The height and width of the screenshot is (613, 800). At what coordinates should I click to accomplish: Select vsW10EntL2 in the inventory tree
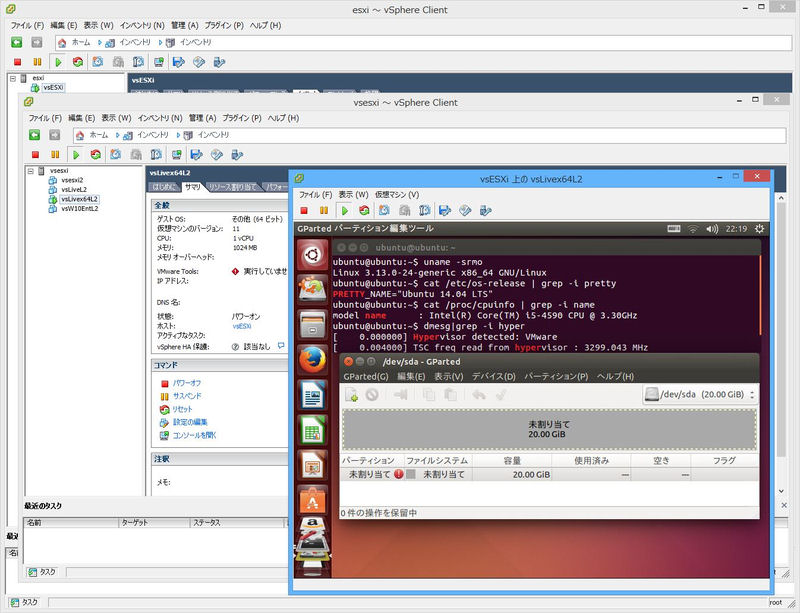(80, 209)
